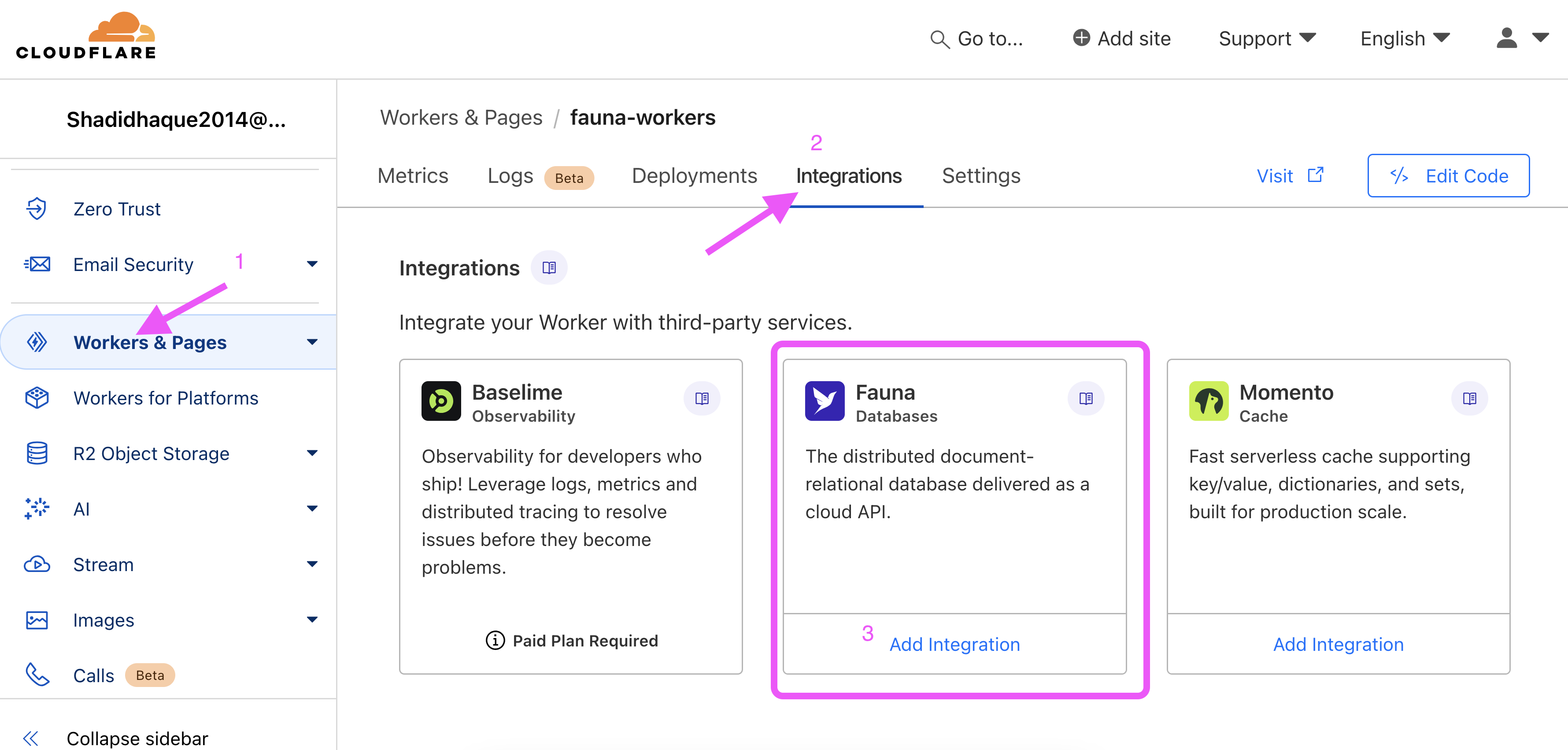Click Workers & Pages breadcrumb link
The height and width of the screenshot is (750, 1568).
click(461, 118)
